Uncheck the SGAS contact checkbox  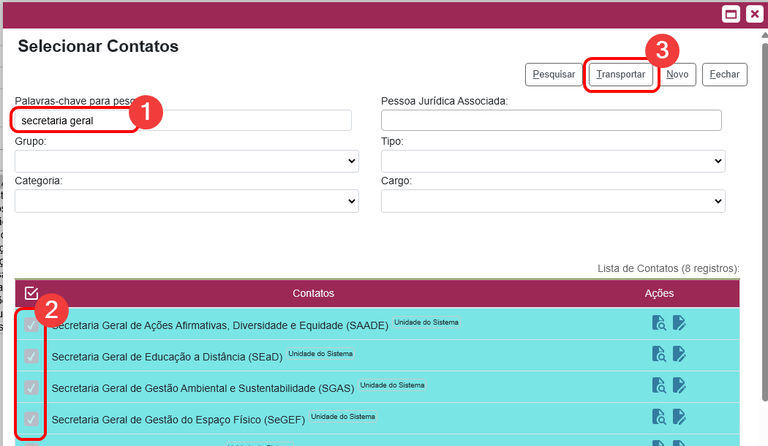click(31, 388)
